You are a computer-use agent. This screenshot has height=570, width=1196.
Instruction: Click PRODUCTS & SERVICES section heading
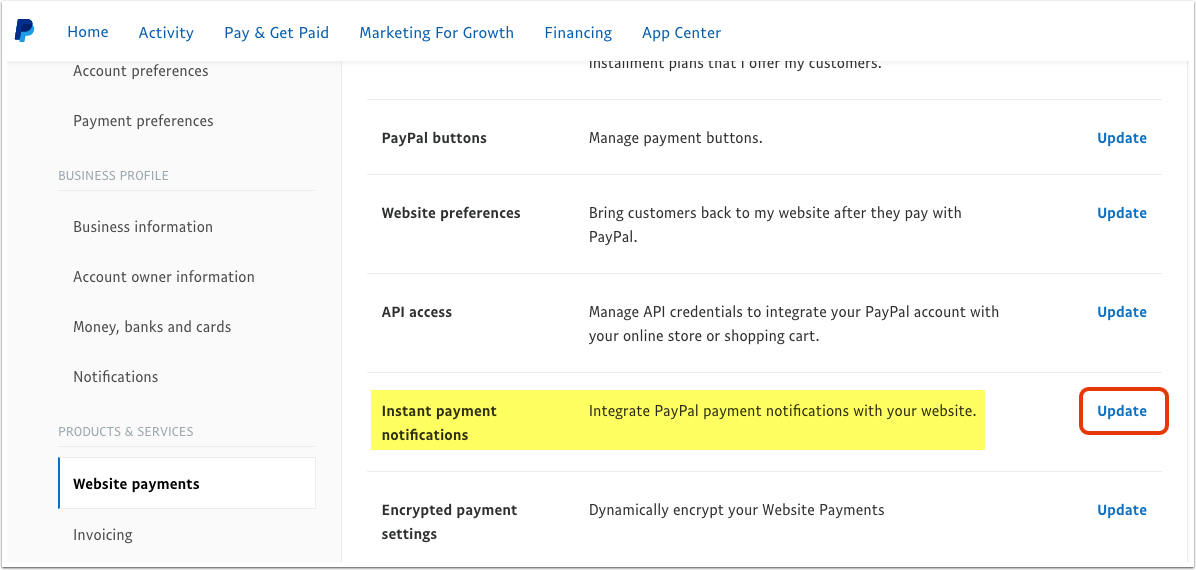pos(126,432)
